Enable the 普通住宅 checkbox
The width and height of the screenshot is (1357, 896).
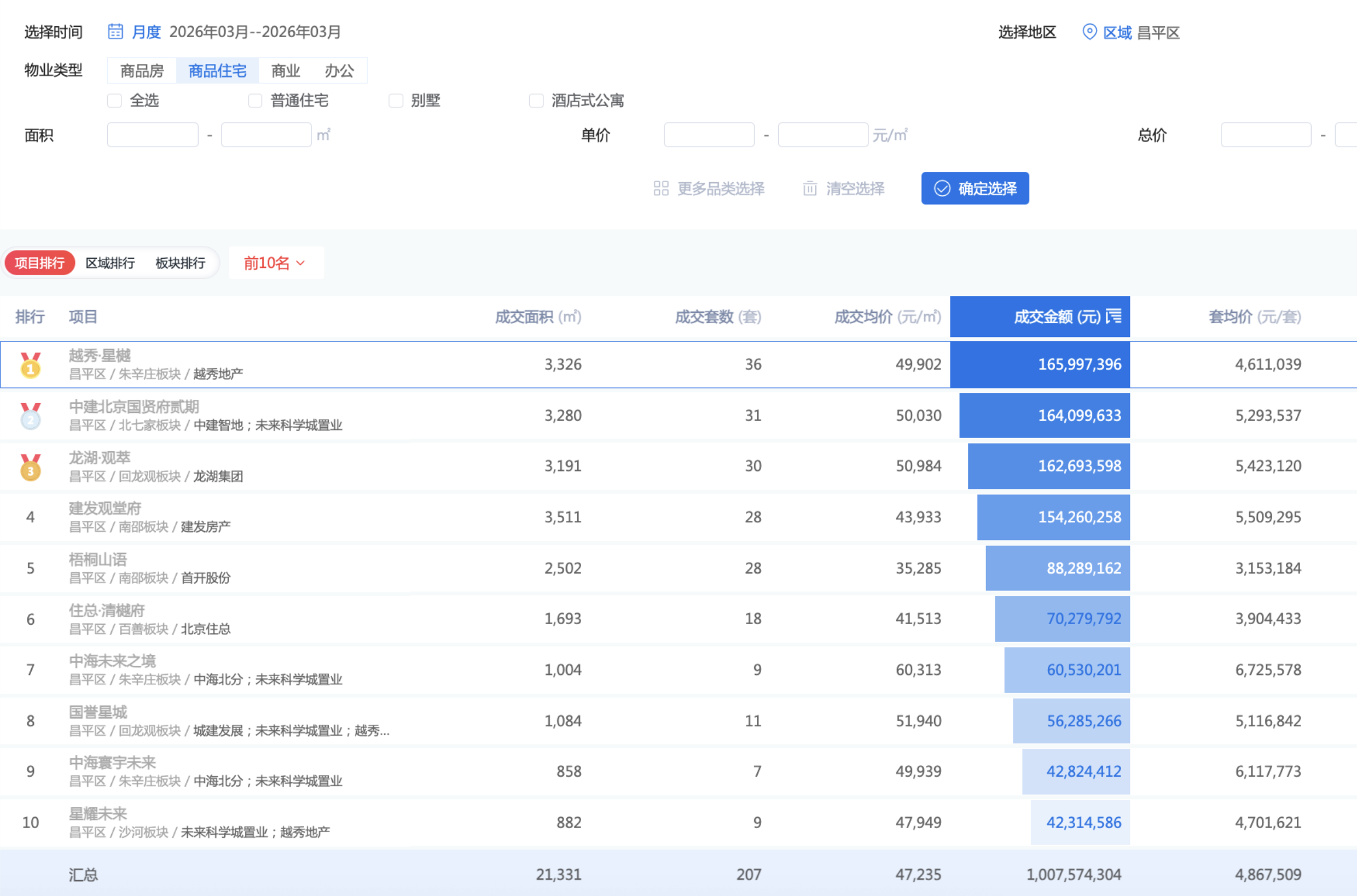pyautogui.click(x=255, y=101)
